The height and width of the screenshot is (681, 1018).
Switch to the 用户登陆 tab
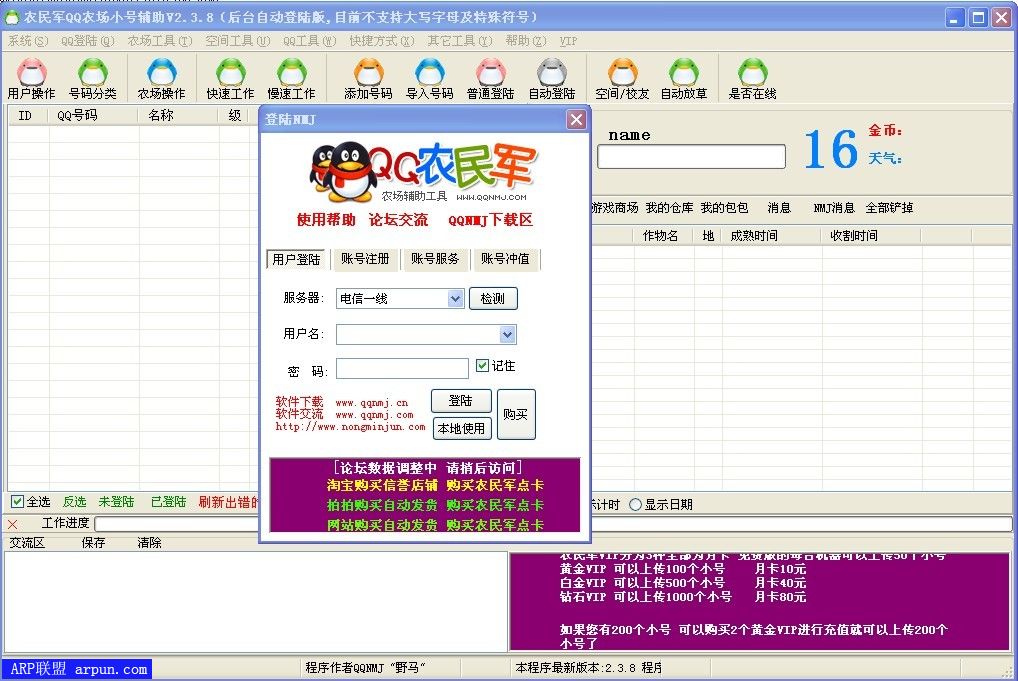tap(296, 259)
